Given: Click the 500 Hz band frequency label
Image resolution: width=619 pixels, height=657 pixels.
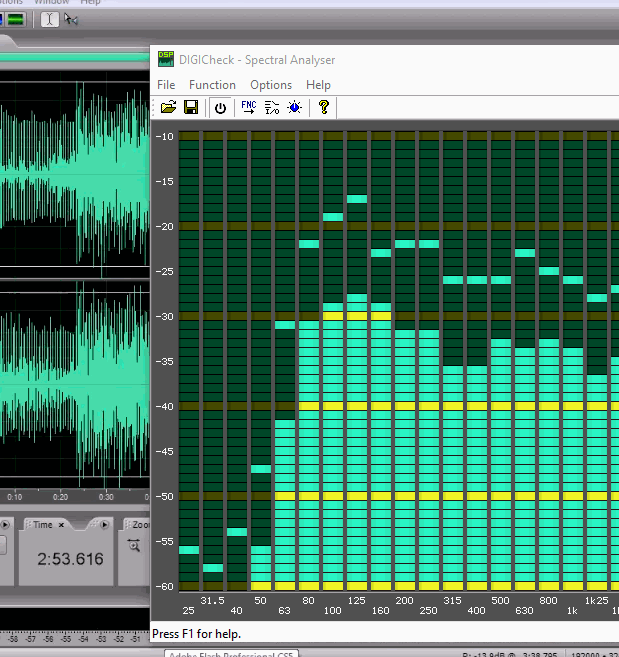Looking at the screenshot, I should 500,600.
